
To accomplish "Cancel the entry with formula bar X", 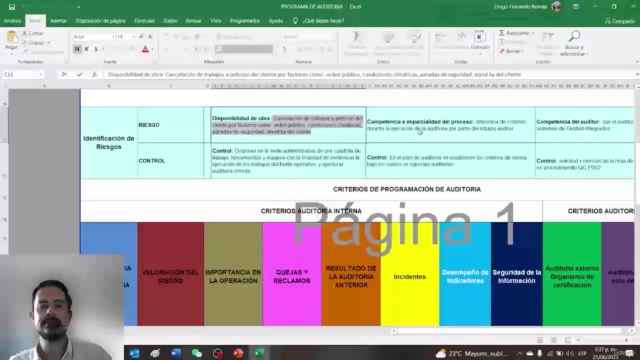I will tap(64, 75).
